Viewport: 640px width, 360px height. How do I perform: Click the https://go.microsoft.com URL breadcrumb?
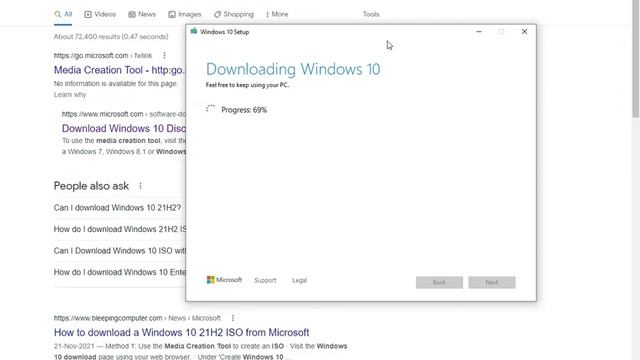pos(103,56)
